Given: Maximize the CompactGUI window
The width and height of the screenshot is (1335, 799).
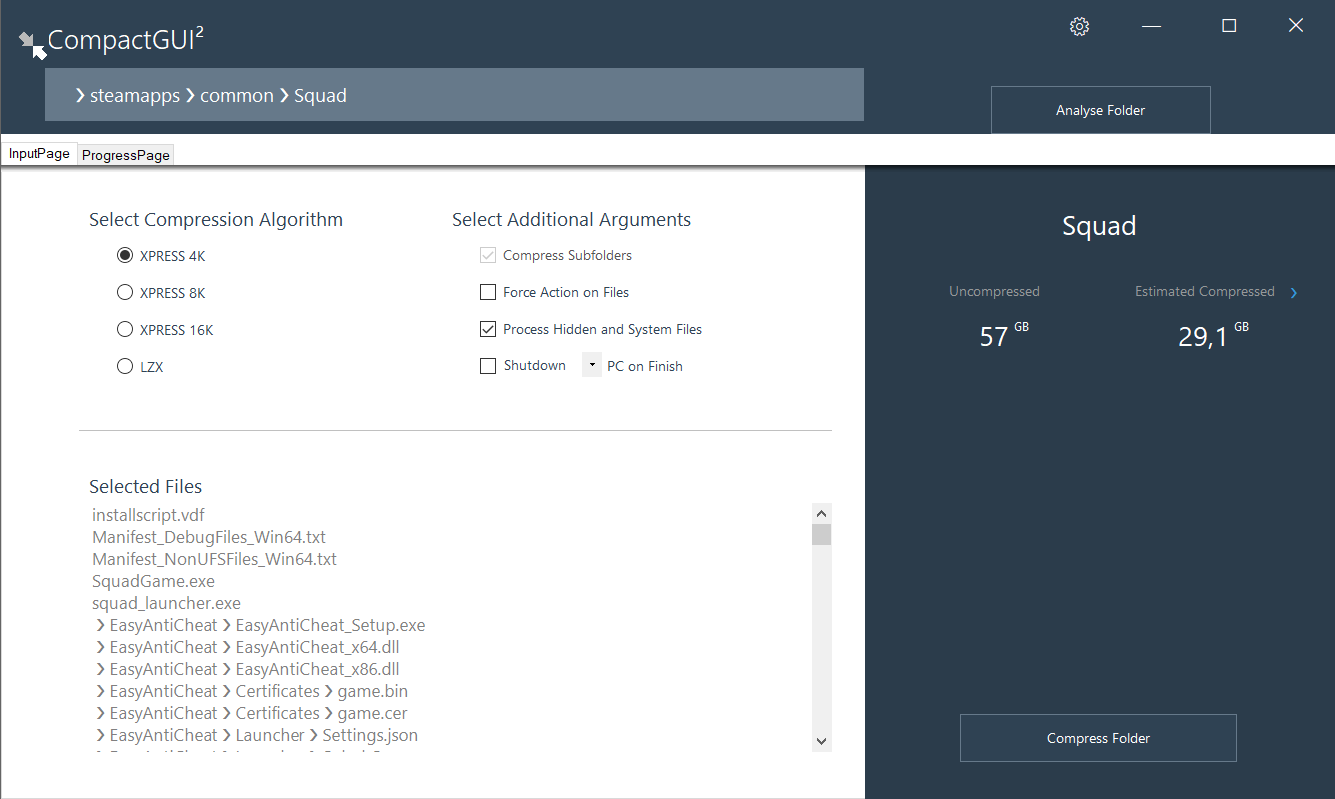Looking at the screenshot, I should click(x=1229, y=26).
